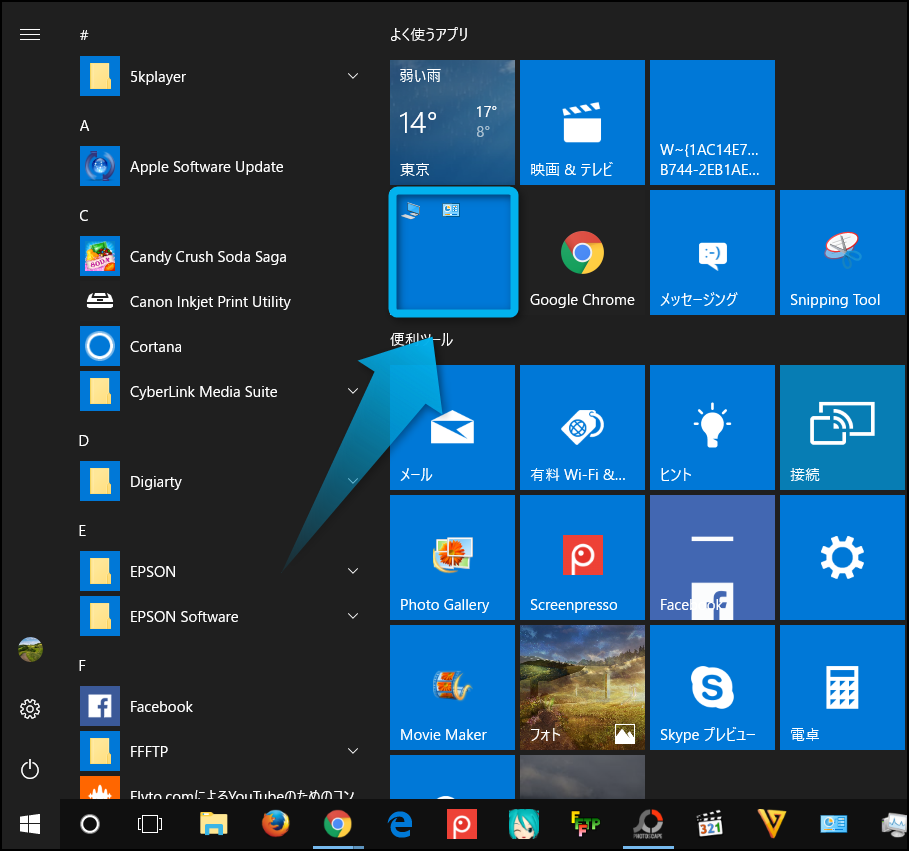Image resolution: width=909 pixels, height=851 pixels.
Task: Open the Skype プレビュー tile
Action: coord(712,687)
